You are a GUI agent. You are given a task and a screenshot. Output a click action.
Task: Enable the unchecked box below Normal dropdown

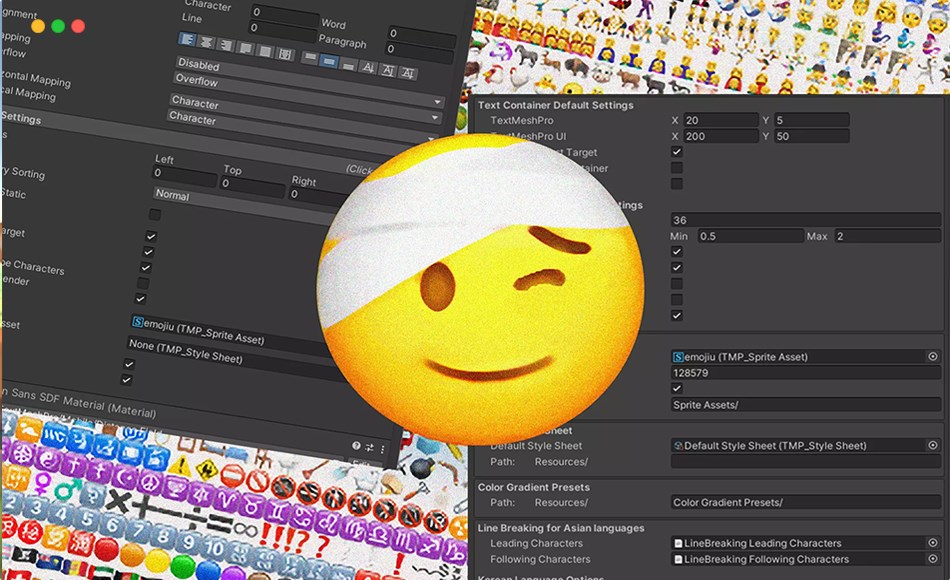pyautogui.click(x=155, y=215)
